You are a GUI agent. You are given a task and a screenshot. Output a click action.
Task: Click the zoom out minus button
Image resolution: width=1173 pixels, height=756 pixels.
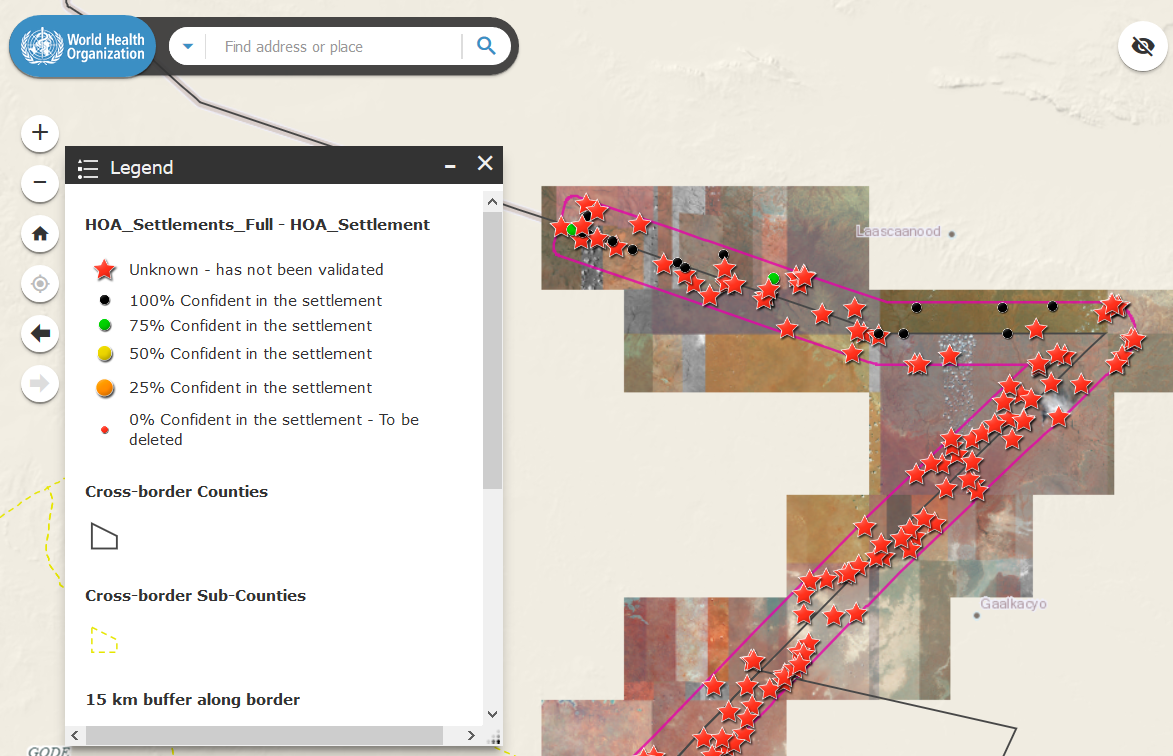tap(40, 183)
